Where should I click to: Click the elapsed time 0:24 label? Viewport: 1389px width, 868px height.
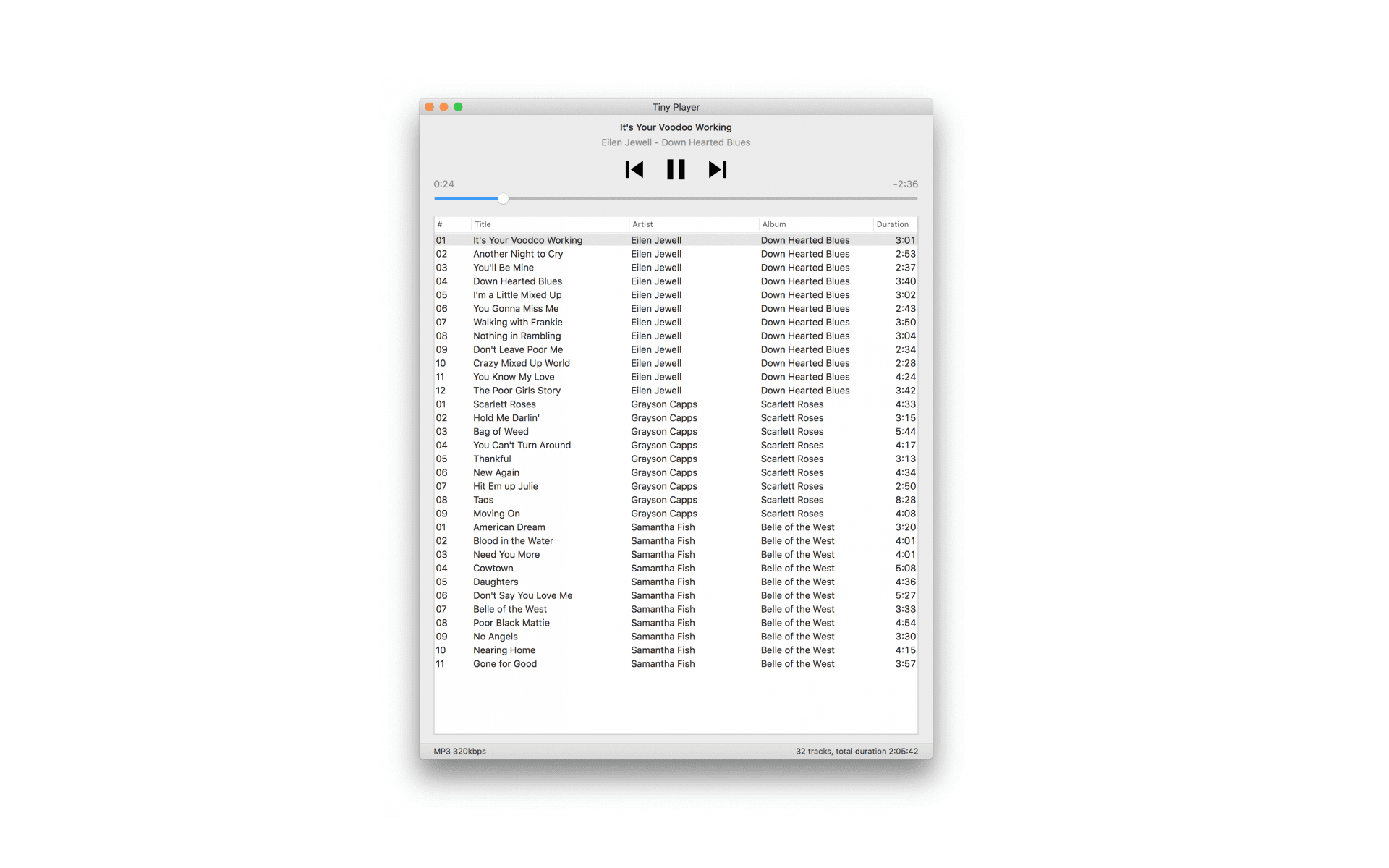(444, 184)
